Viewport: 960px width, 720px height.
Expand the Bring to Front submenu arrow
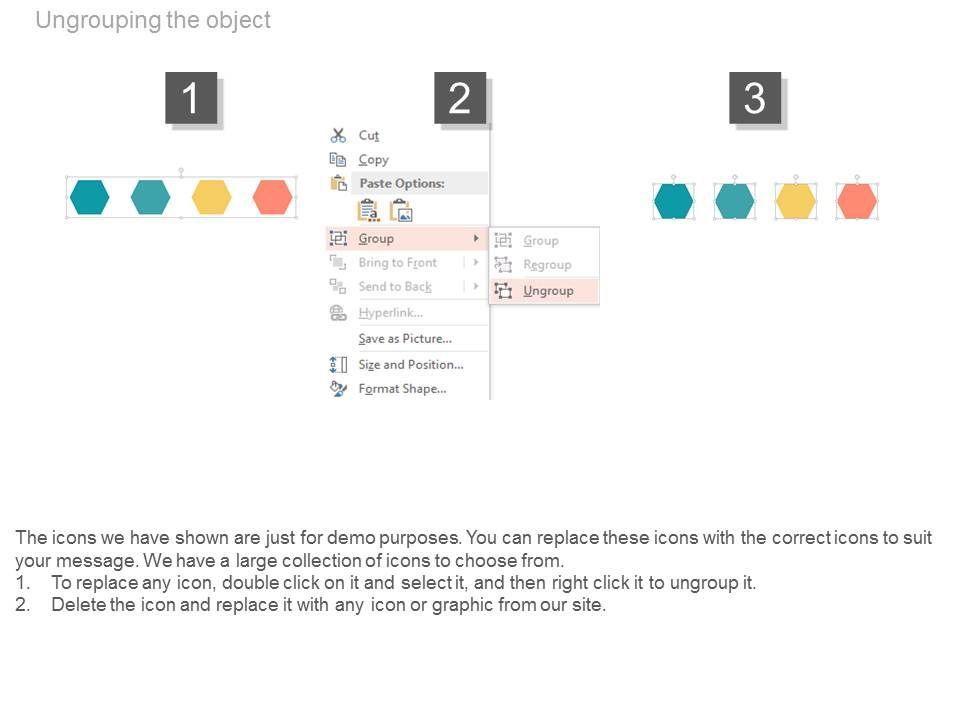click(476, 263)
